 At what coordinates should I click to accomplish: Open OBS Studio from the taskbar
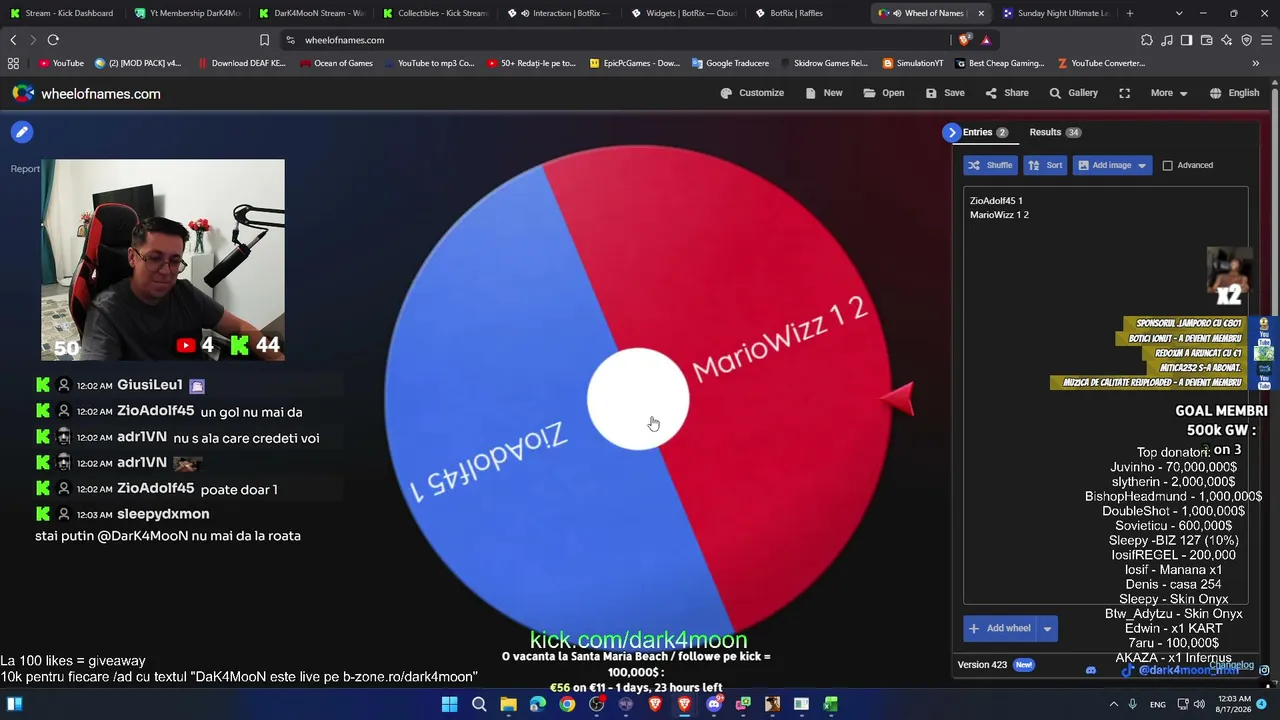(597, 704)
